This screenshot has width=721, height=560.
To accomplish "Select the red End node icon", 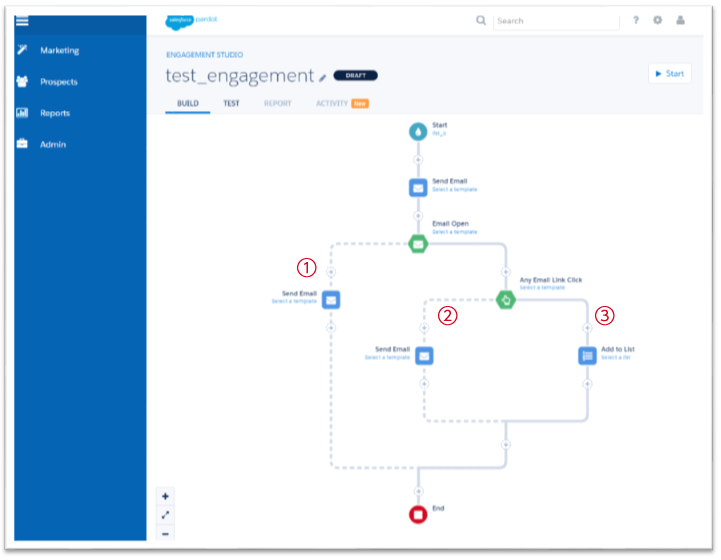I will (x=417, y=514).
